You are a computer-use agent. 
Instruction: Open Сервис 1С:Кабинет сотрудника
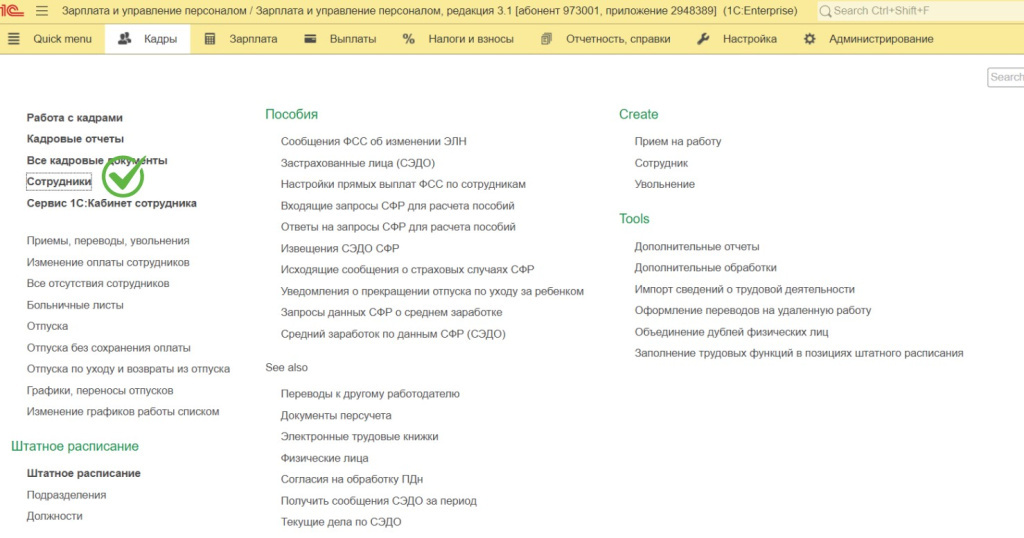pos(112,203)
